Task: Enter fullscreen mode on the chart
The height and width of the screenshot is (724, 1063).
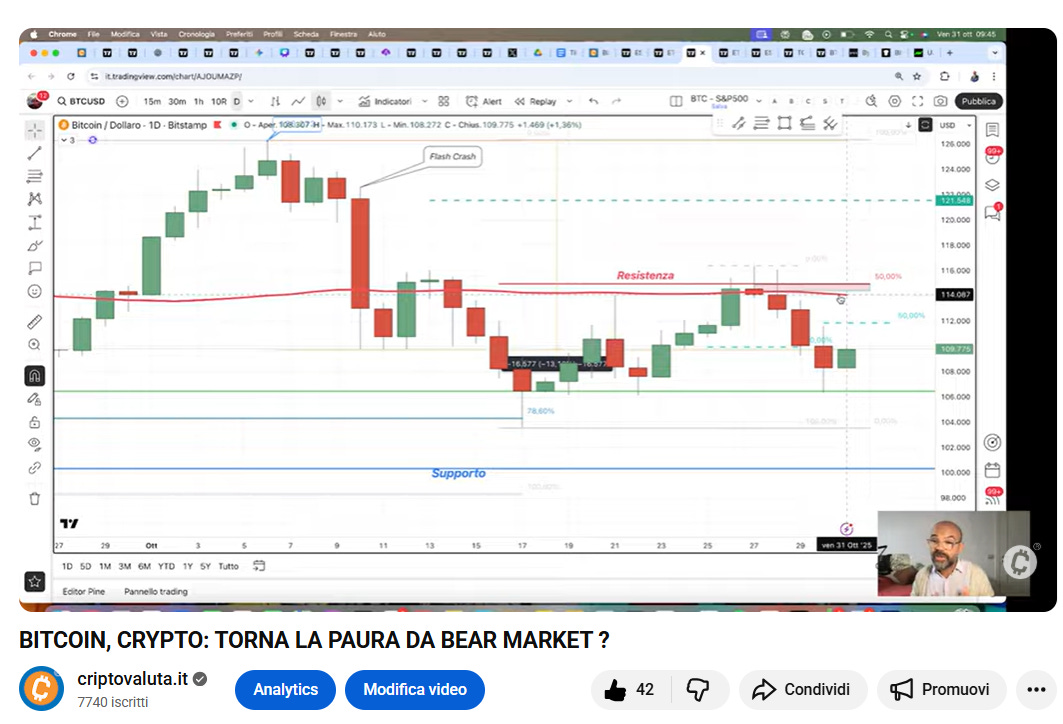Action: (x=917, y=101)
